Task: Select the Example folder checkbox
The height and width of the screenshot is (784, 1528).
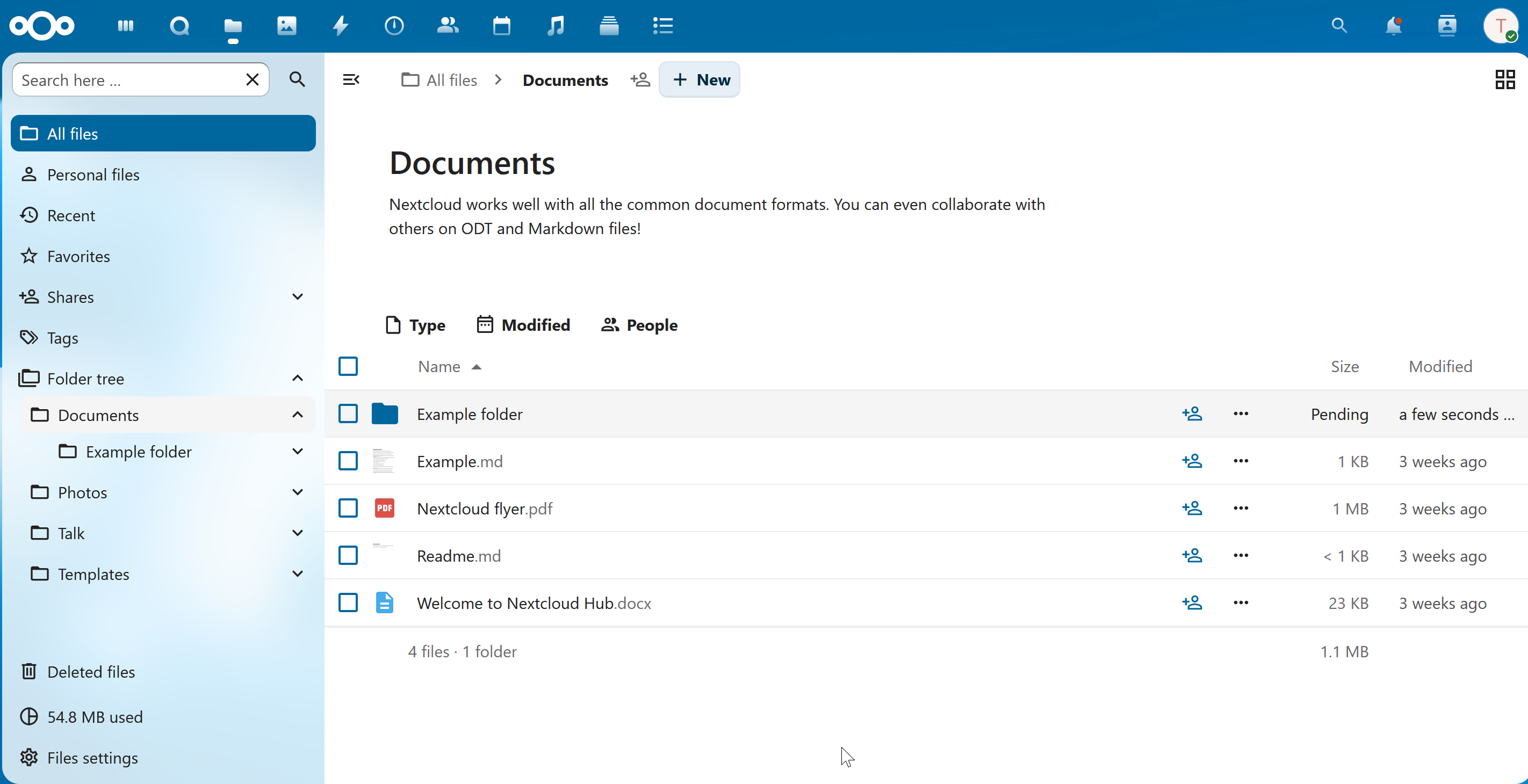Action: point(348,413)
